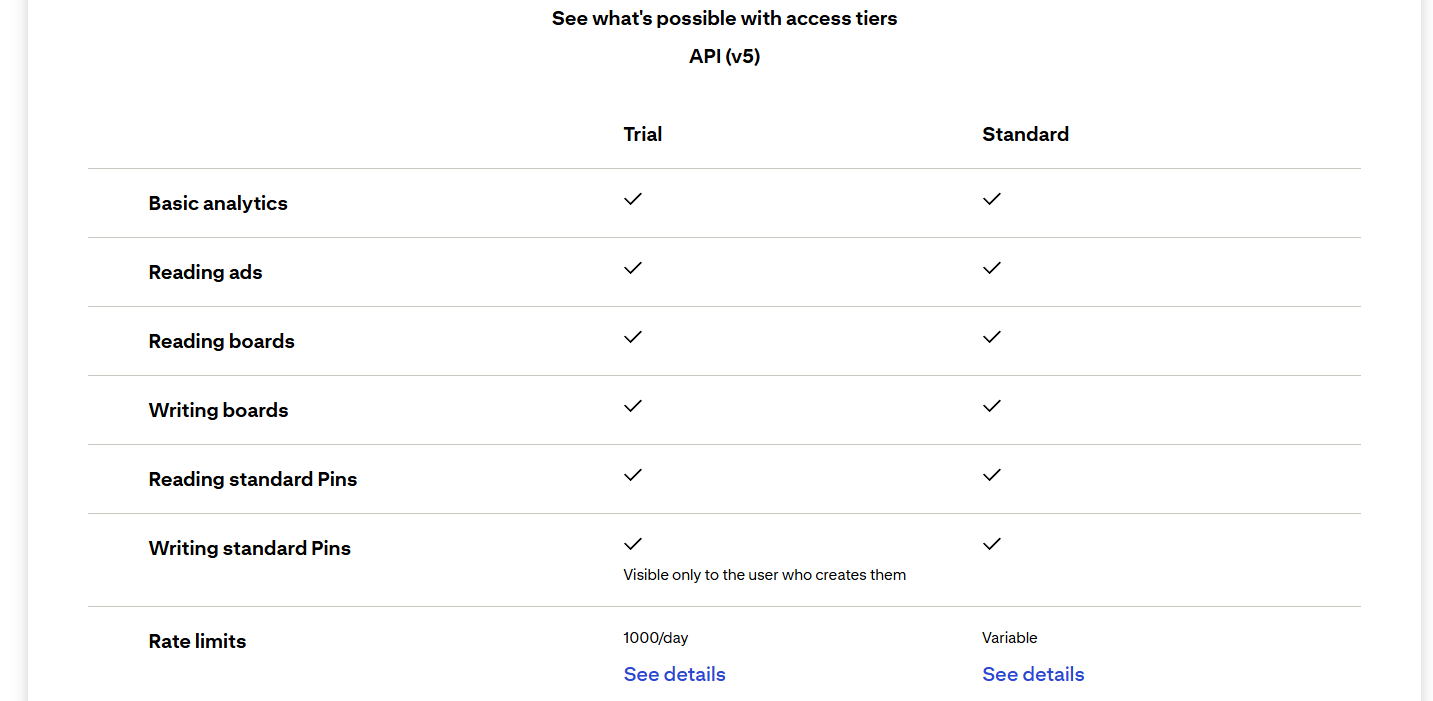Viewport: 1433px width, 701px height.
Task: Select the Standard checkmark for Writing boards
Action: tap(991, 406)
